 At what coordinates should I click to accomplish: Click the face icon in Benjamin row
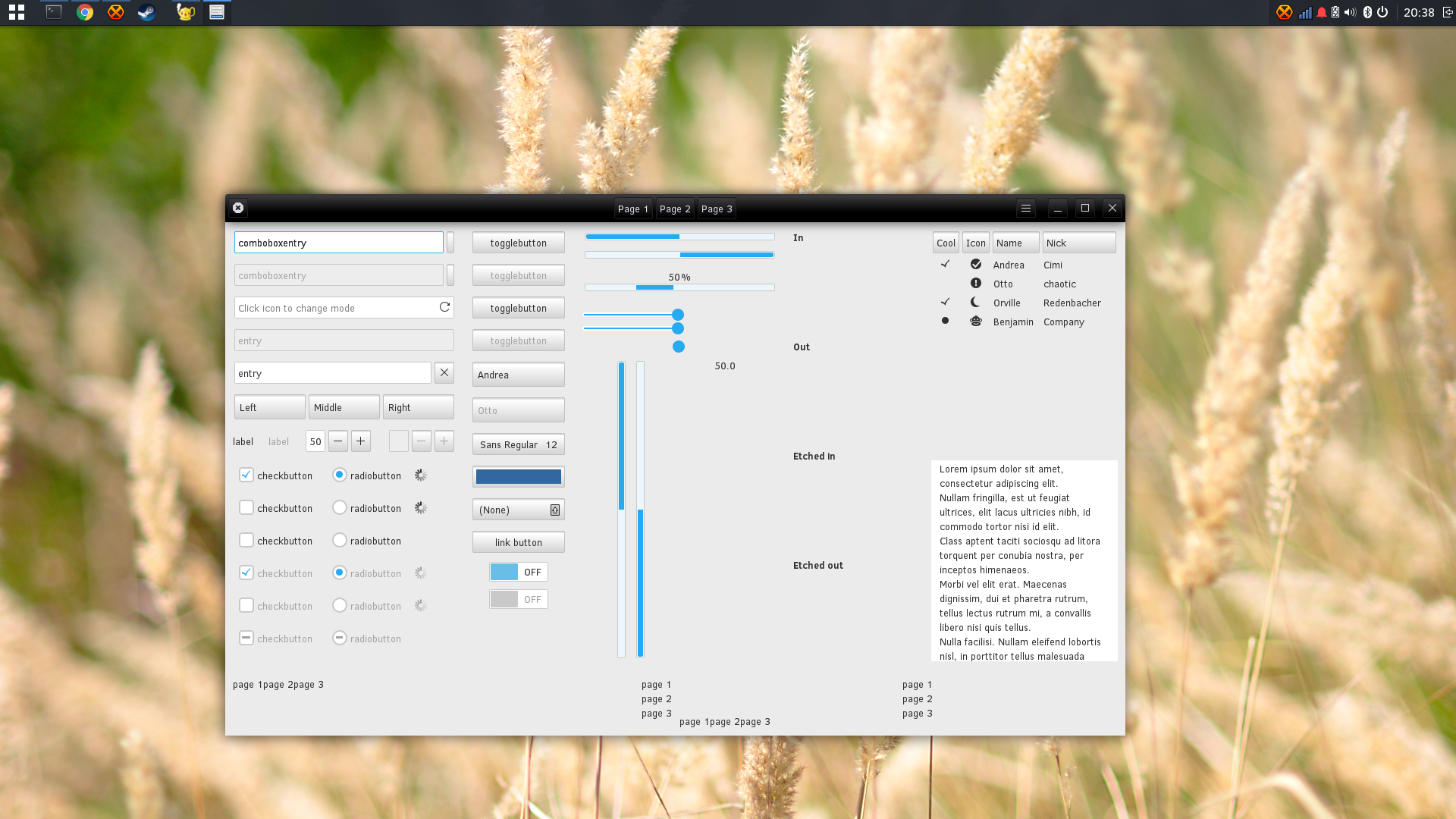[976, 321]
